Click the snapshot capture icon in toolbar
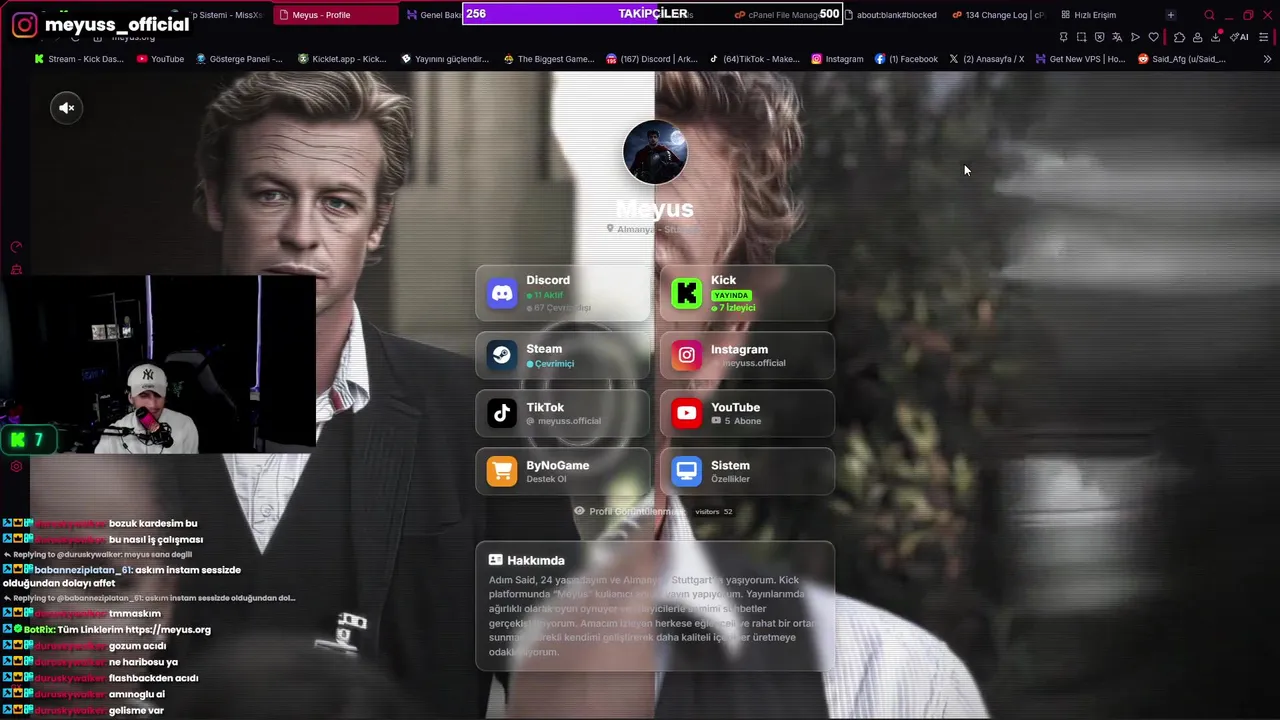The width and height of the screenshot is (1280, 720). pyautogui.click(x=1081, y=37)
